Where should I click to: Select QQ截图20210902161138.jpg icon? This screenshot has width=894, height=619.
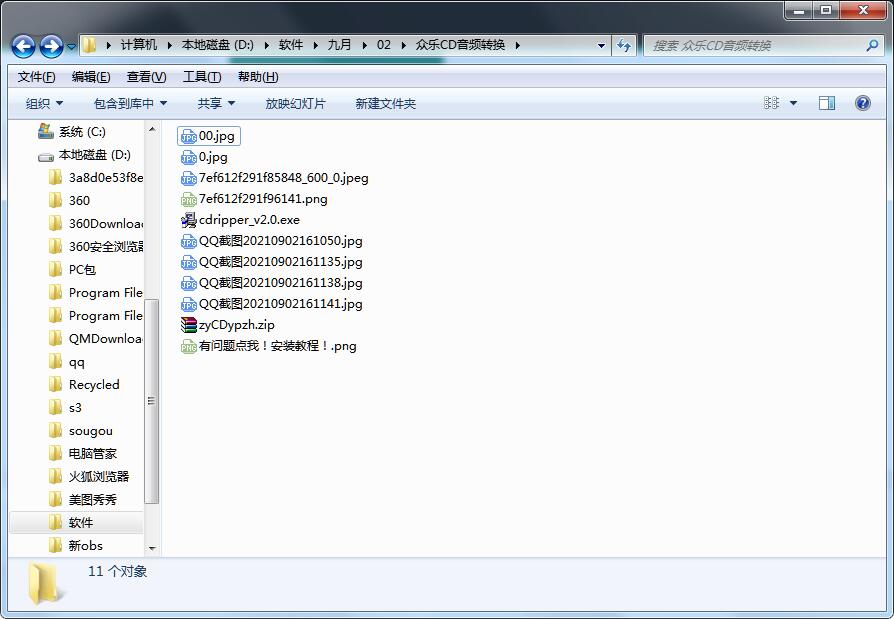coord(189,283)
